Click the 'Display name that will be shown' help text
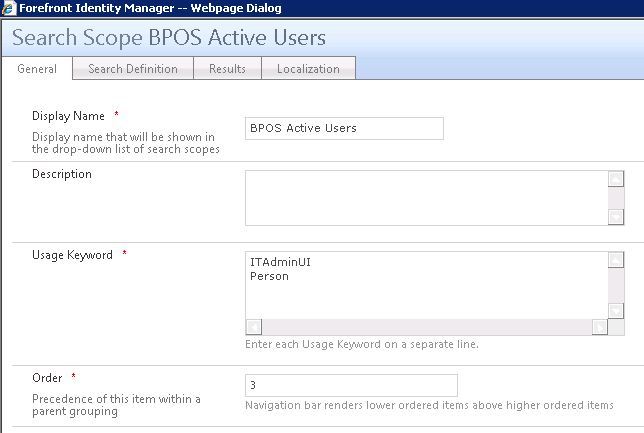This screenshot has width=644, height=433. (x=126, y=143)
